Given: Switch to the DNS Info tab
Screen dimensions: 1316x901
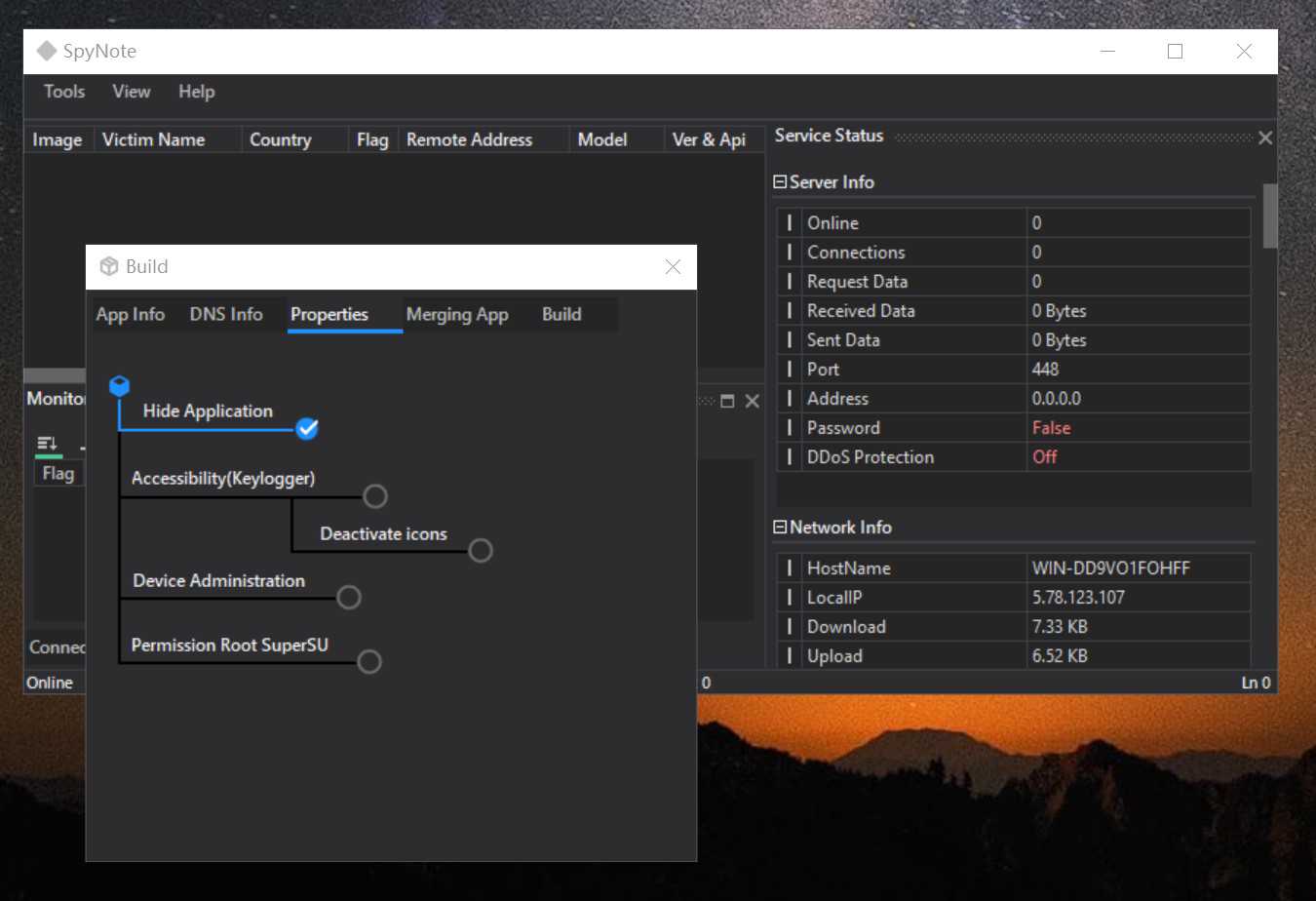Looking at the screenshot, I should tap(226, 314).
